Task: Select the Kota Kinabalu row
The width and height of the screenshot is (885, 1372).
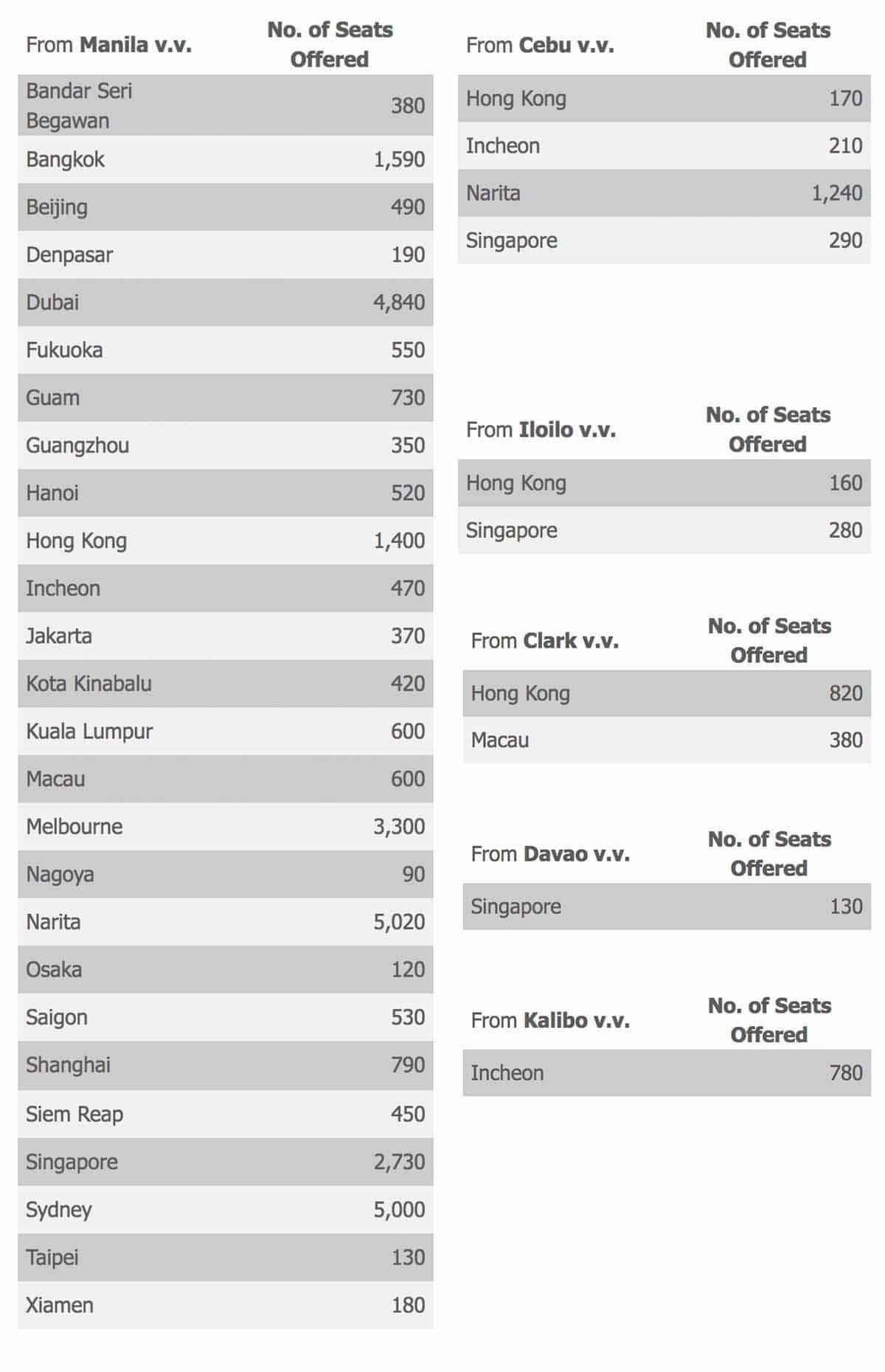Action: click(225, 684)
